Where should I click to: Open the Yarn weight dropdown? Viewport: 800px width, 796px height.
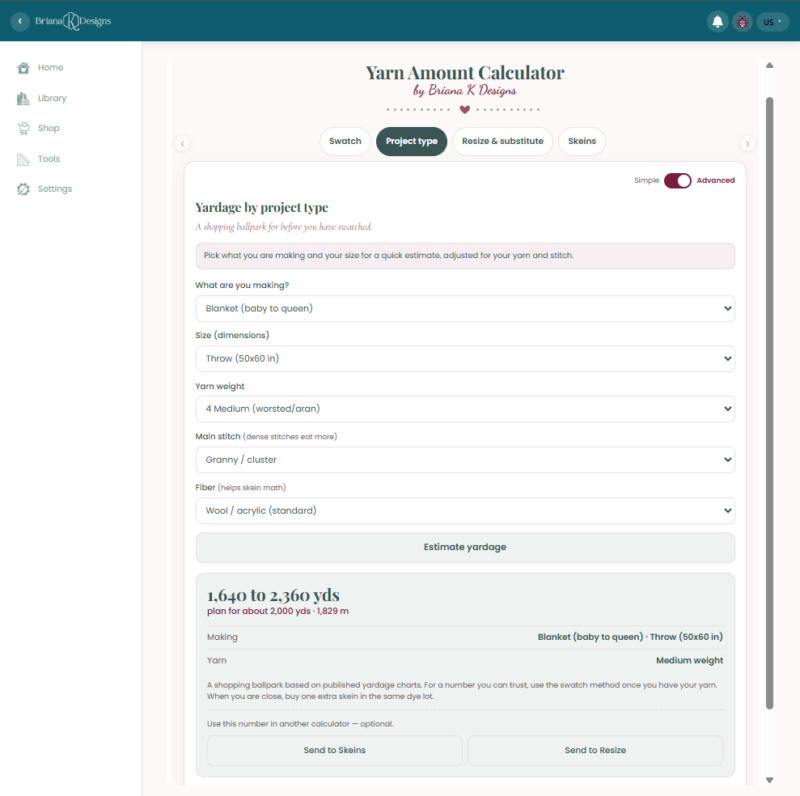pos(465,409)
